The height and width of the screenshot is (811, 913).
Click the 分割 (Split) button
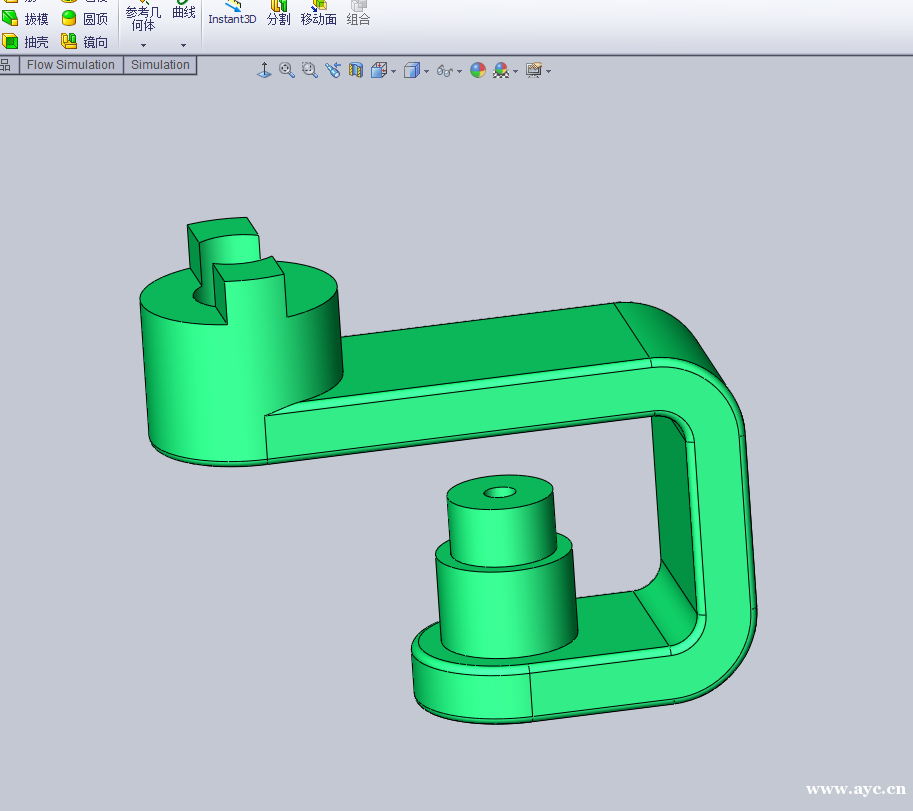pos(278,13)
